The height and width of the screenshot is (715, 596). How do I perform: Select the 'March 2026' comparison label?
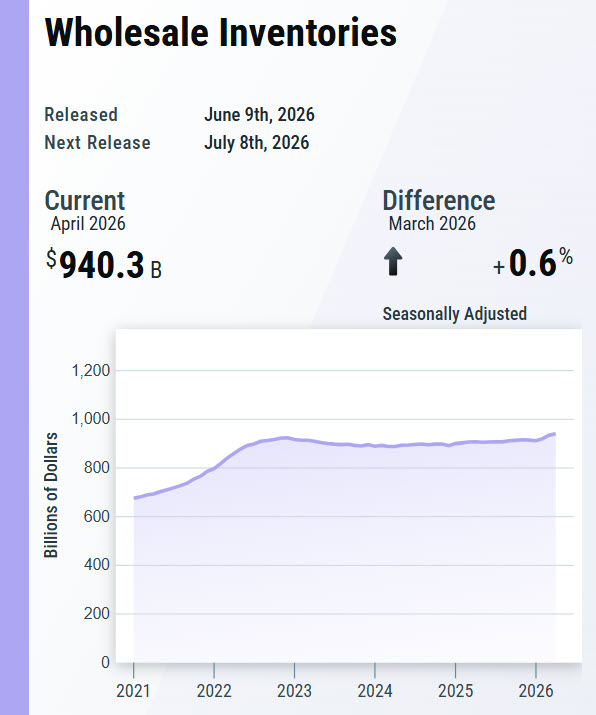pyautogui.click(x=432, y=224)
